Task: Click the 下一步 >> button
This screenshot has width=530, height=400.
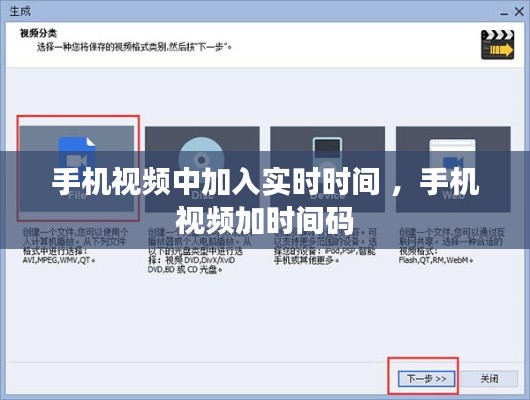Action: (x=426, y=378)
